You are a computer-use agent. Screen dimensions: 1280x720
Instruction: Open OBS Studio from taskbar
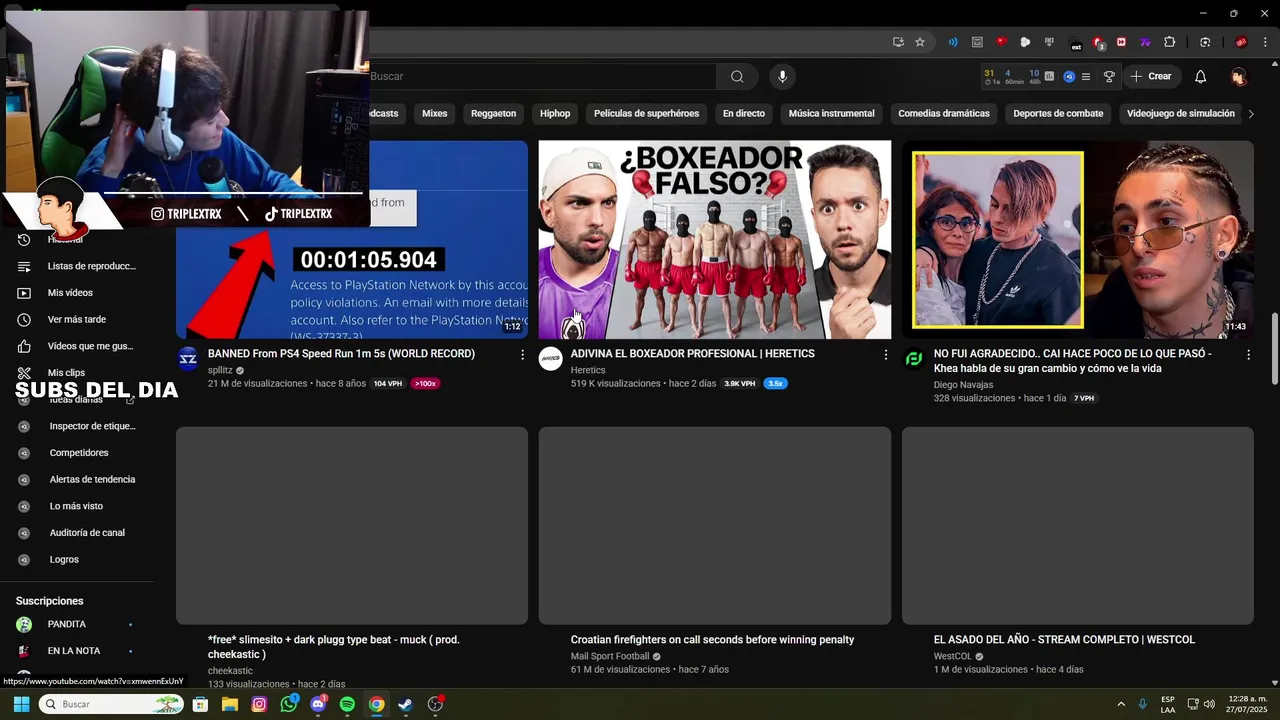435,704
